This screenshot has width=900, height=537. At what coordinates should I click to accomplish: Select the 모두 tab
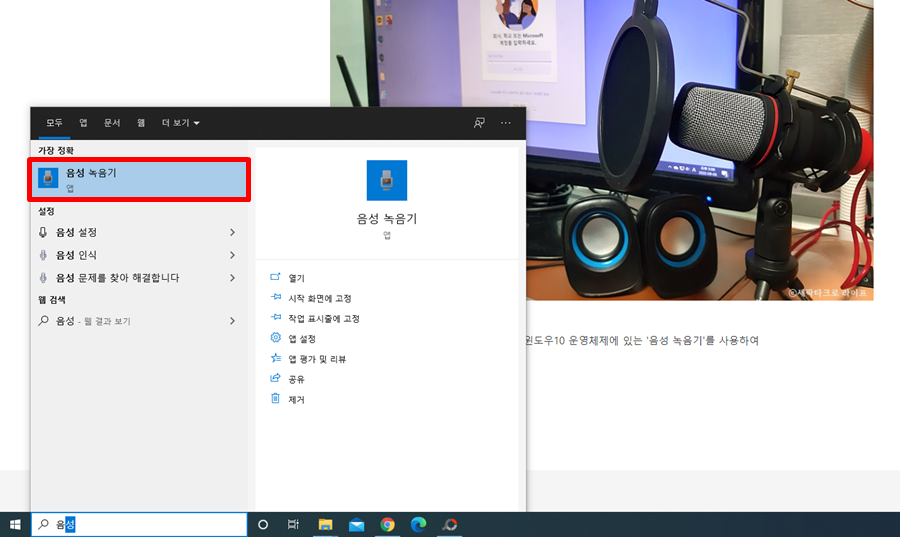pyautogui.click(x=55, y=123)
